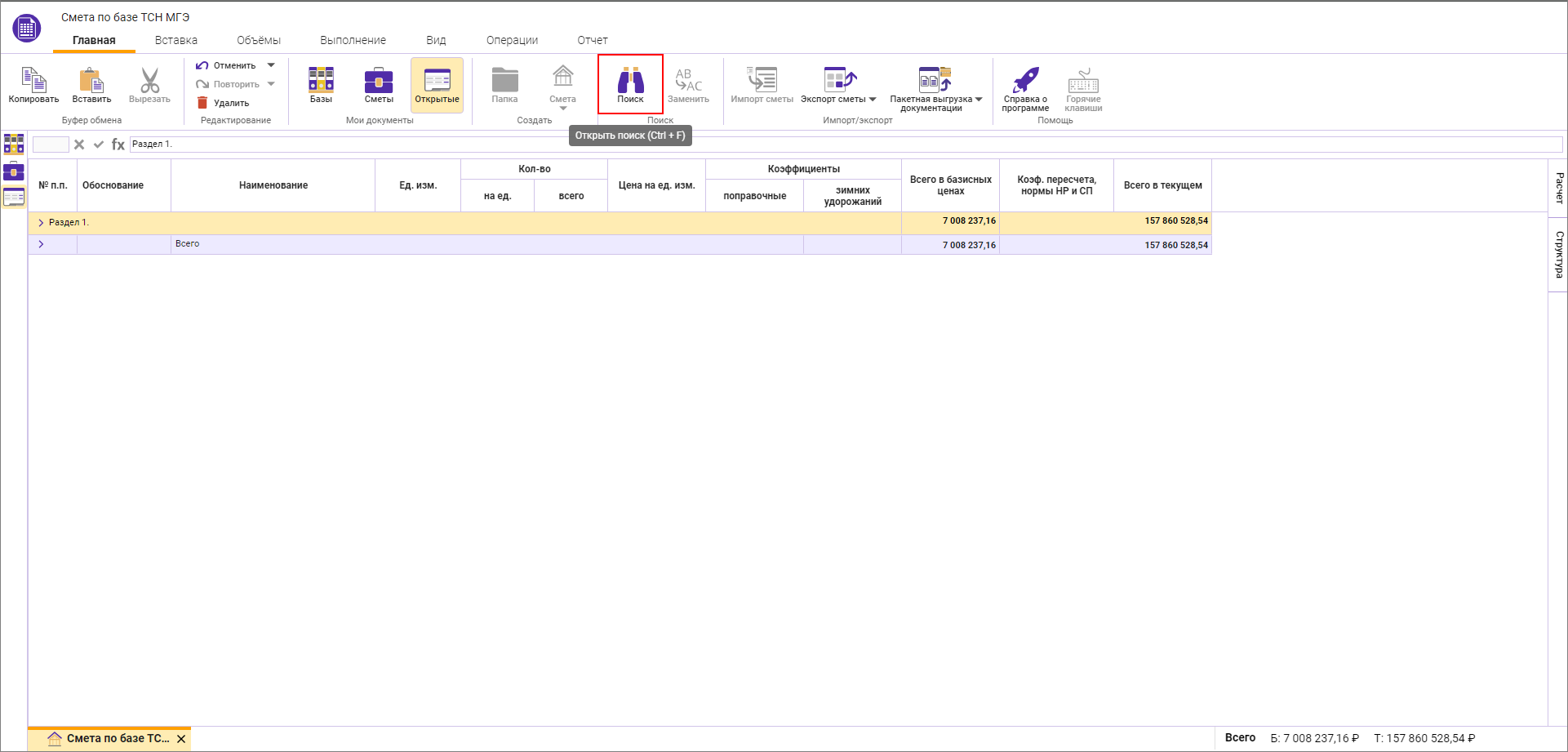1568x752 pixels.
Task: Click the sidebar open documents icon
Action: point(14,197)
